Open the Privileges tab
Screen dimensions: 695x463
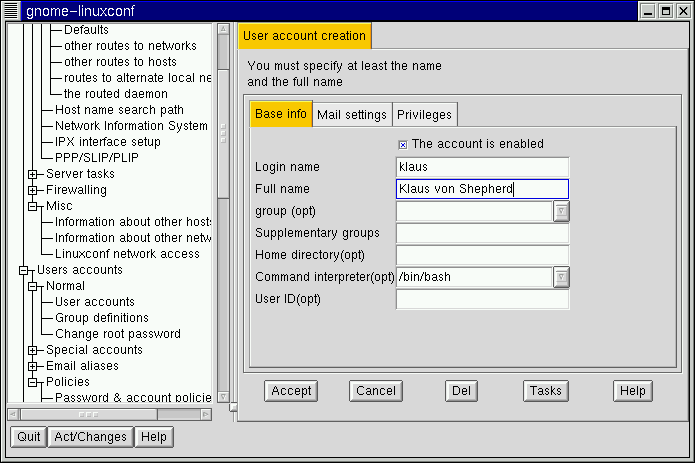click(425, 115)
